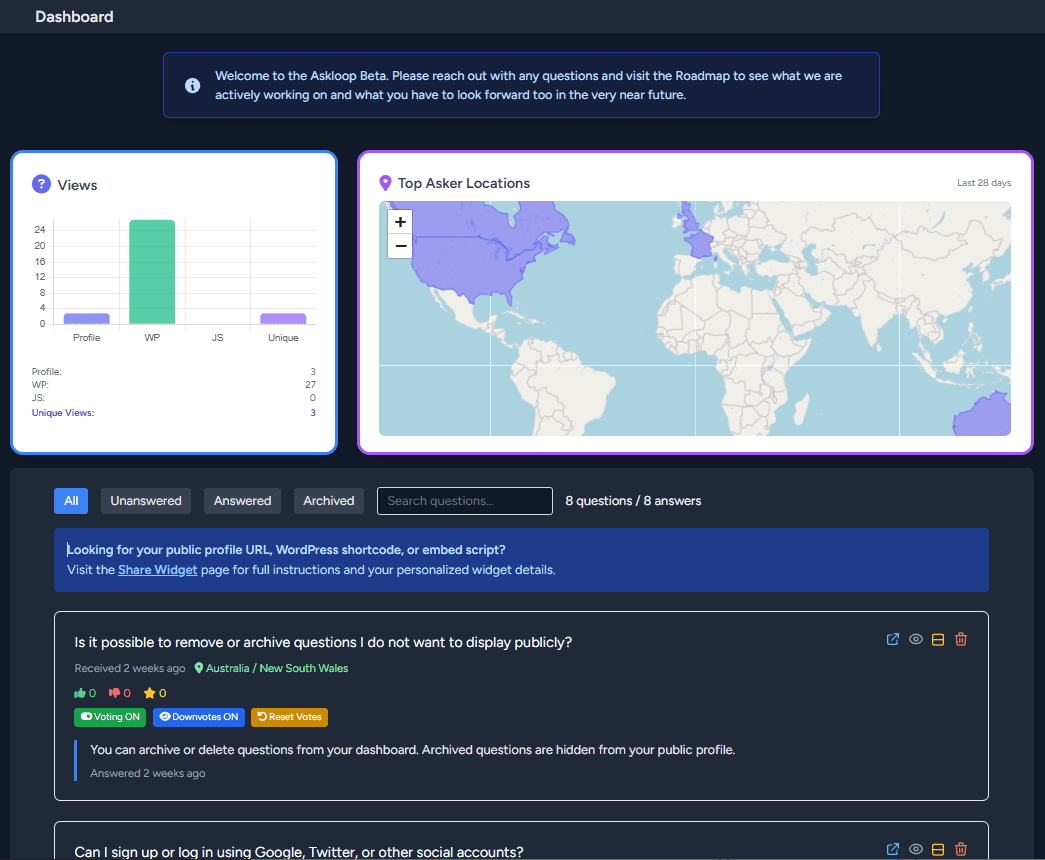
Task: Toggle Voting ON for the first question
Action: tap(109, 717)
